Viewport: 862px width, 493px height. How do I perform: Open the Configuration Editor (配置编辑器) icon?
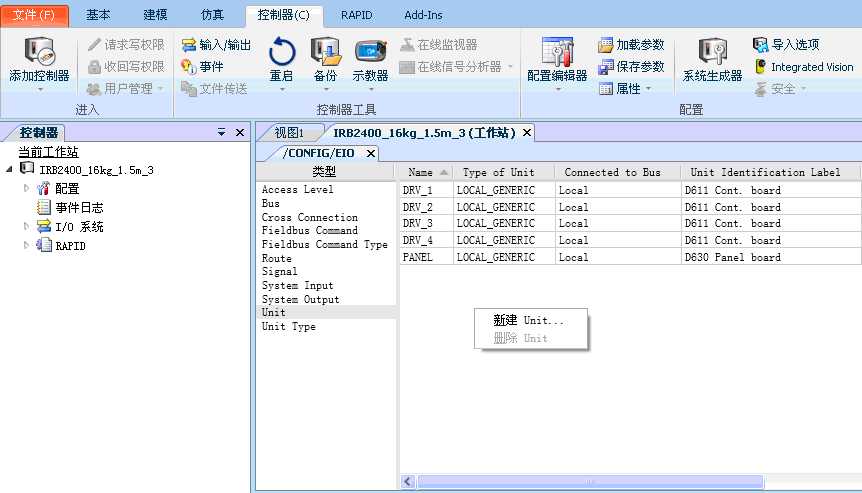coord(557,52)
